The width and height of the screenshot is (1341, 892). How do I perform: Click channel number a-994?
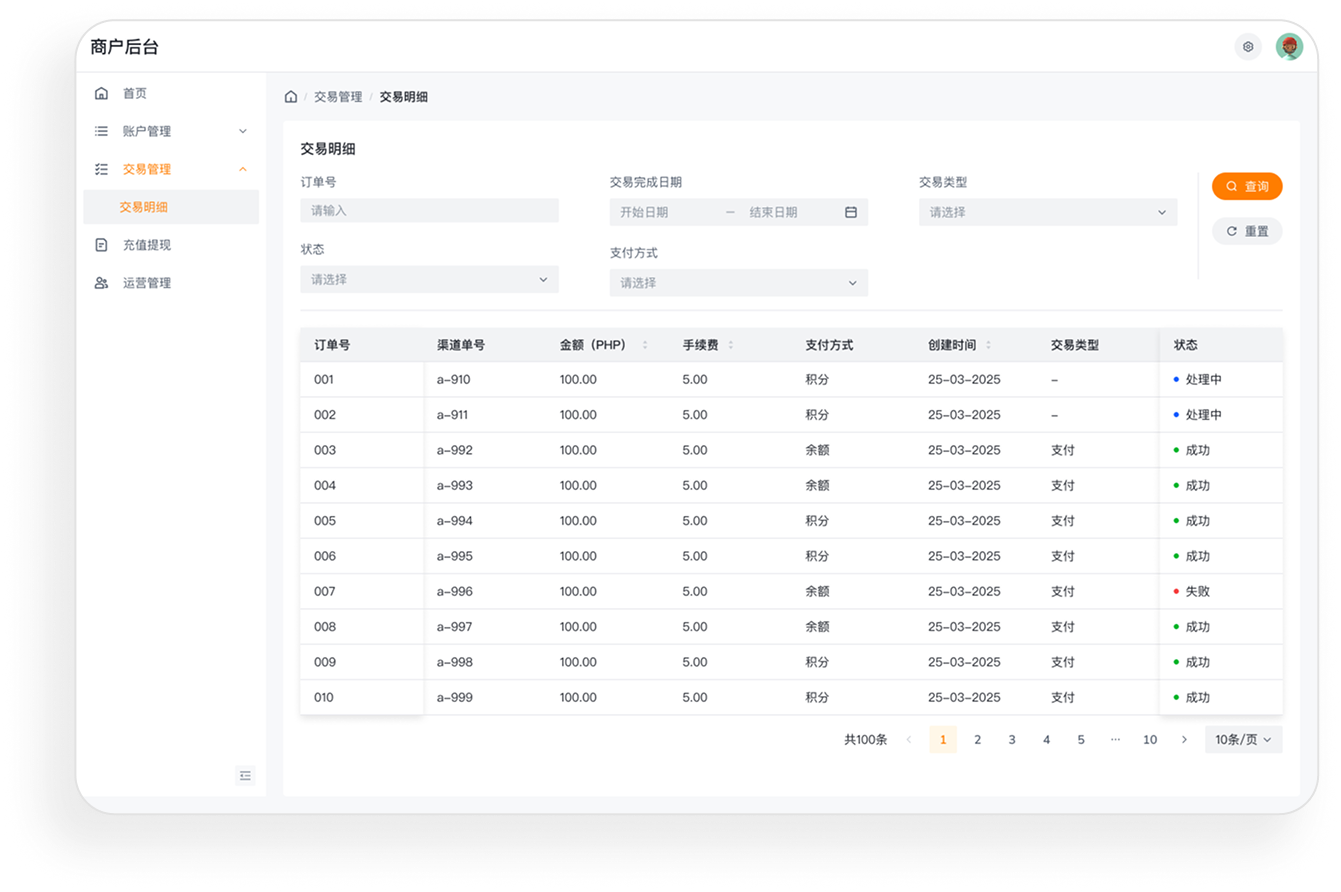coord(455,521)
